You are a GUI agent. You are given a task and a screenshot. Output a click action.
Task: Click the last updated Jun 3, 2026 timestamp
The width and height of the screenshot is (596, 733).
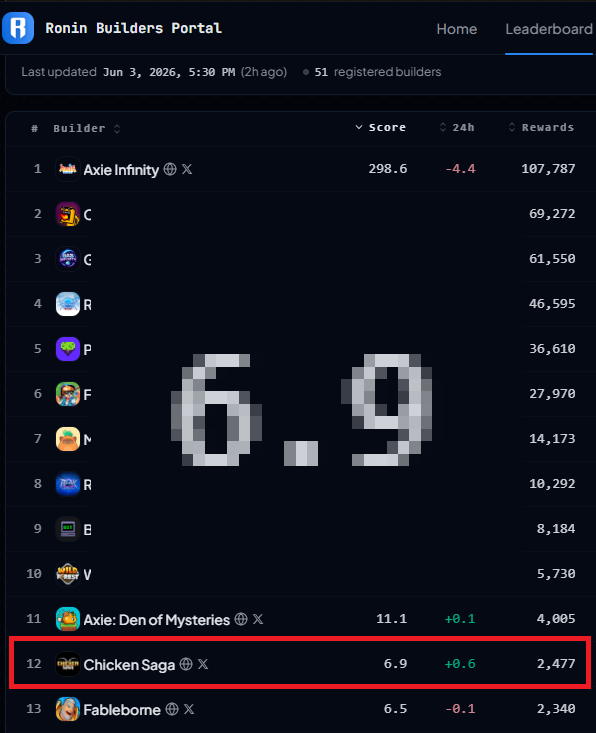pos(169,72)
